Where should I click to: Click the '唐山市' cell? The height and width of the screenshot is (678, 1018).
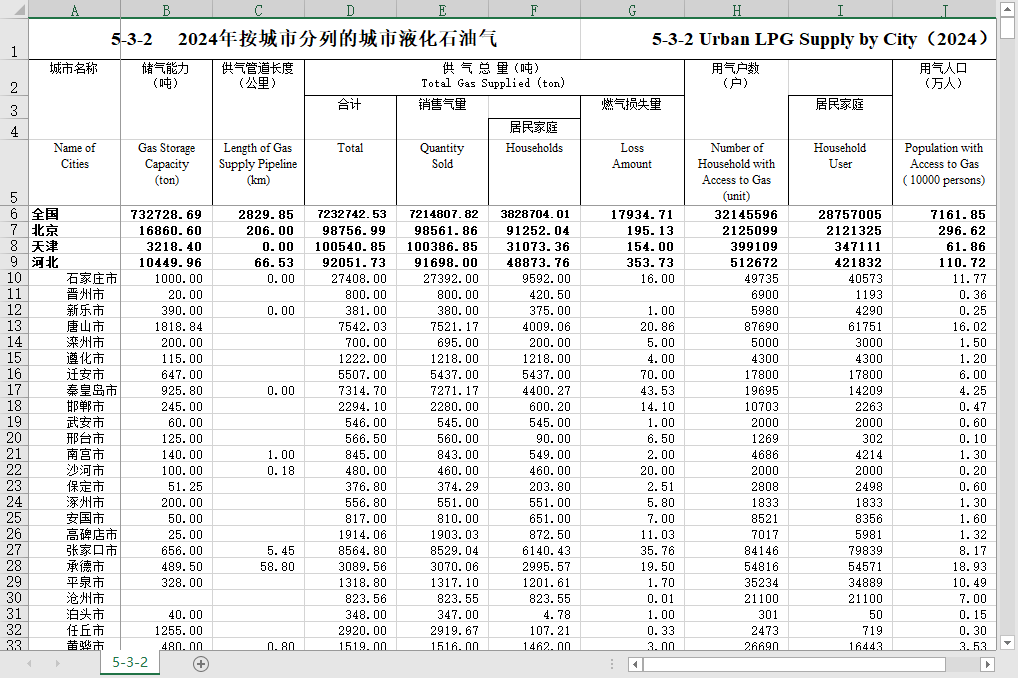coord(85,327)
